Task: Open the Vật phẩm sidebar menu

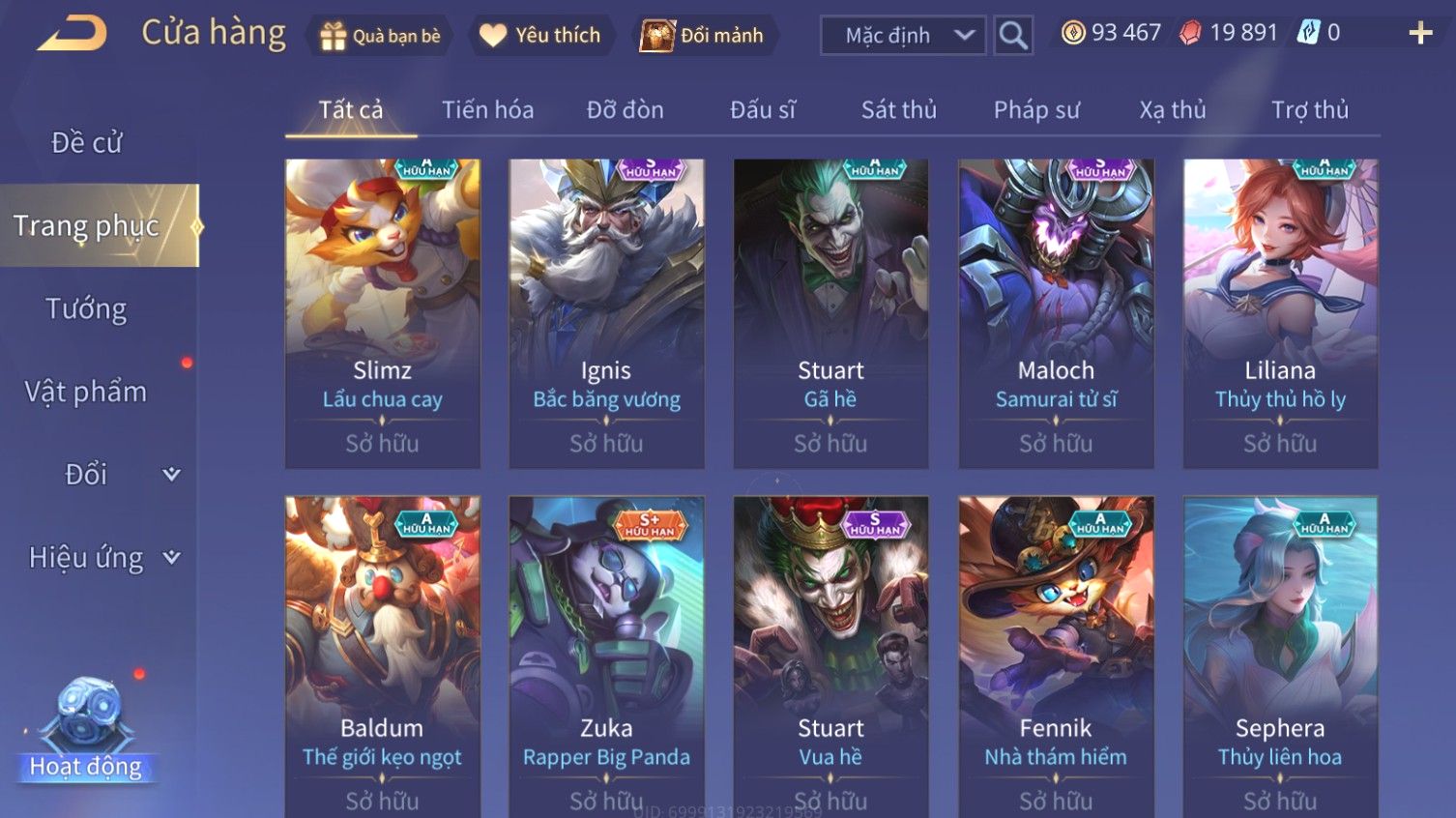Action: coord(87,392)
